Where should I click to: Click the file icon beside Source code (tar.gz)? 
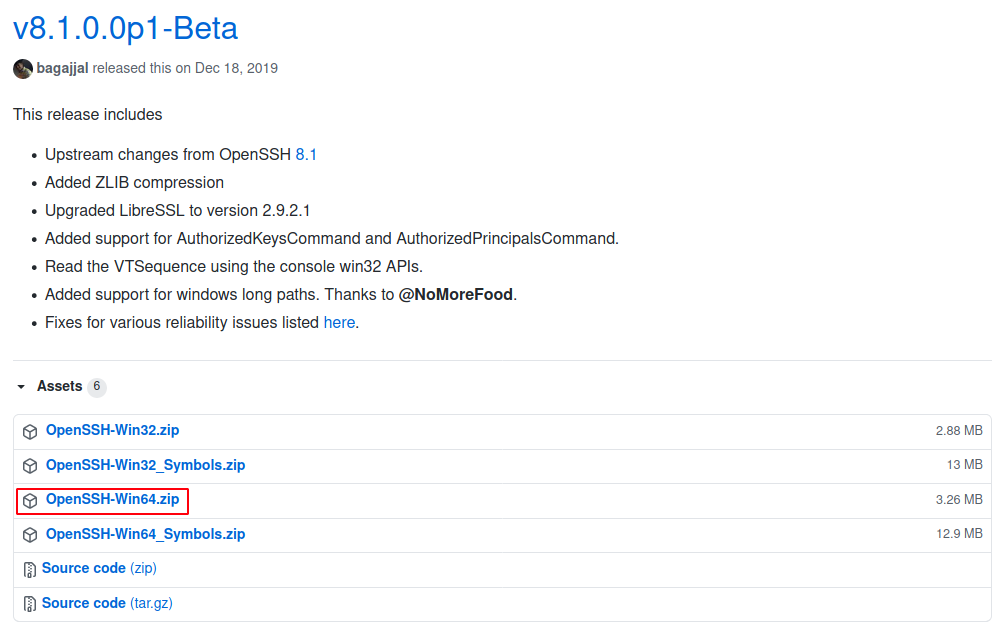pyautogui.click(x=30, y=604)
